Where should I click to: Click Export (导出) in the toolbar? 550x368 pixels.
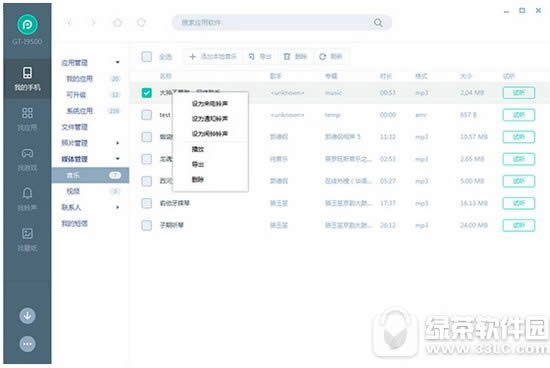coord(260,56)
